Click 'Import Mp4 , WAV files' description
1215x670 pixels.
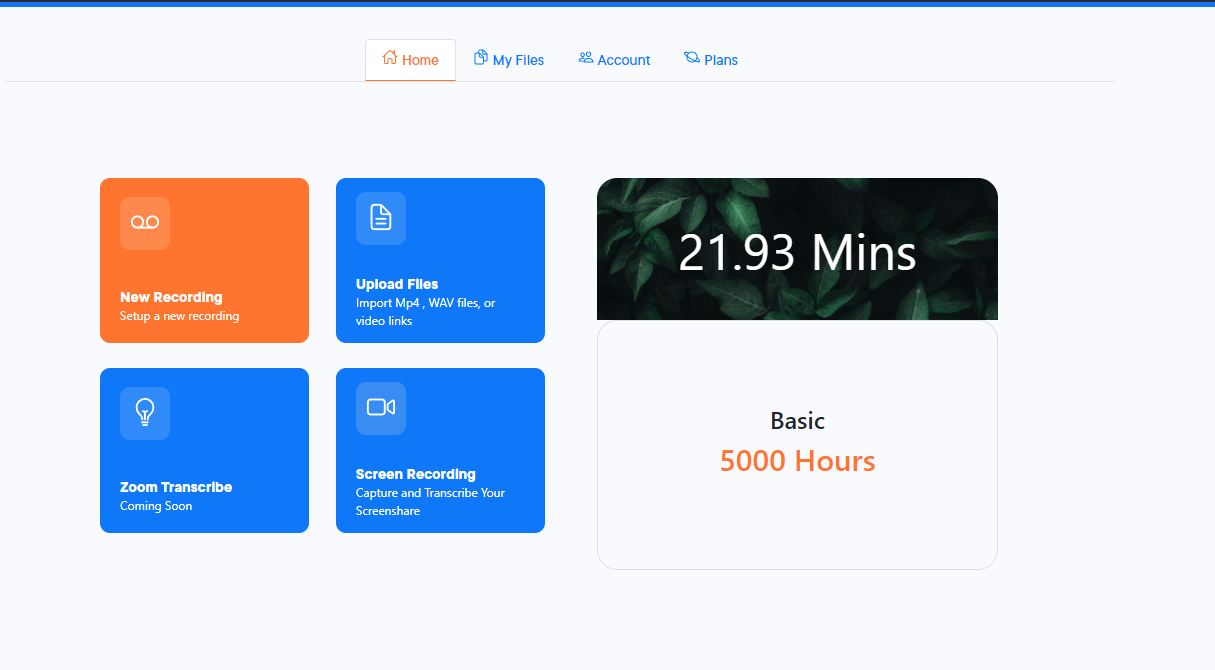pyautogui.click(x=426, y=312)
